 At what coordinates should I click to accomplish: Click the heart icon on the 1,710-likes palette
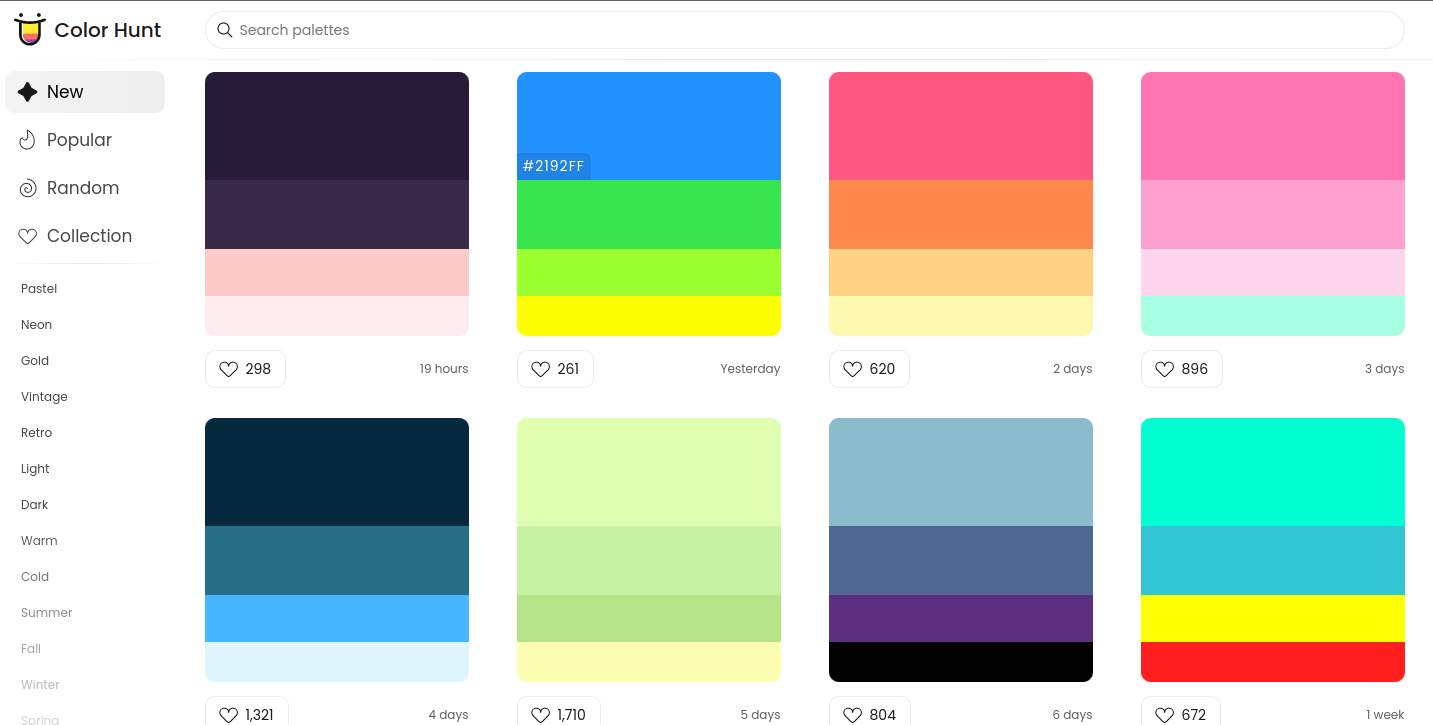coord(540,714)
